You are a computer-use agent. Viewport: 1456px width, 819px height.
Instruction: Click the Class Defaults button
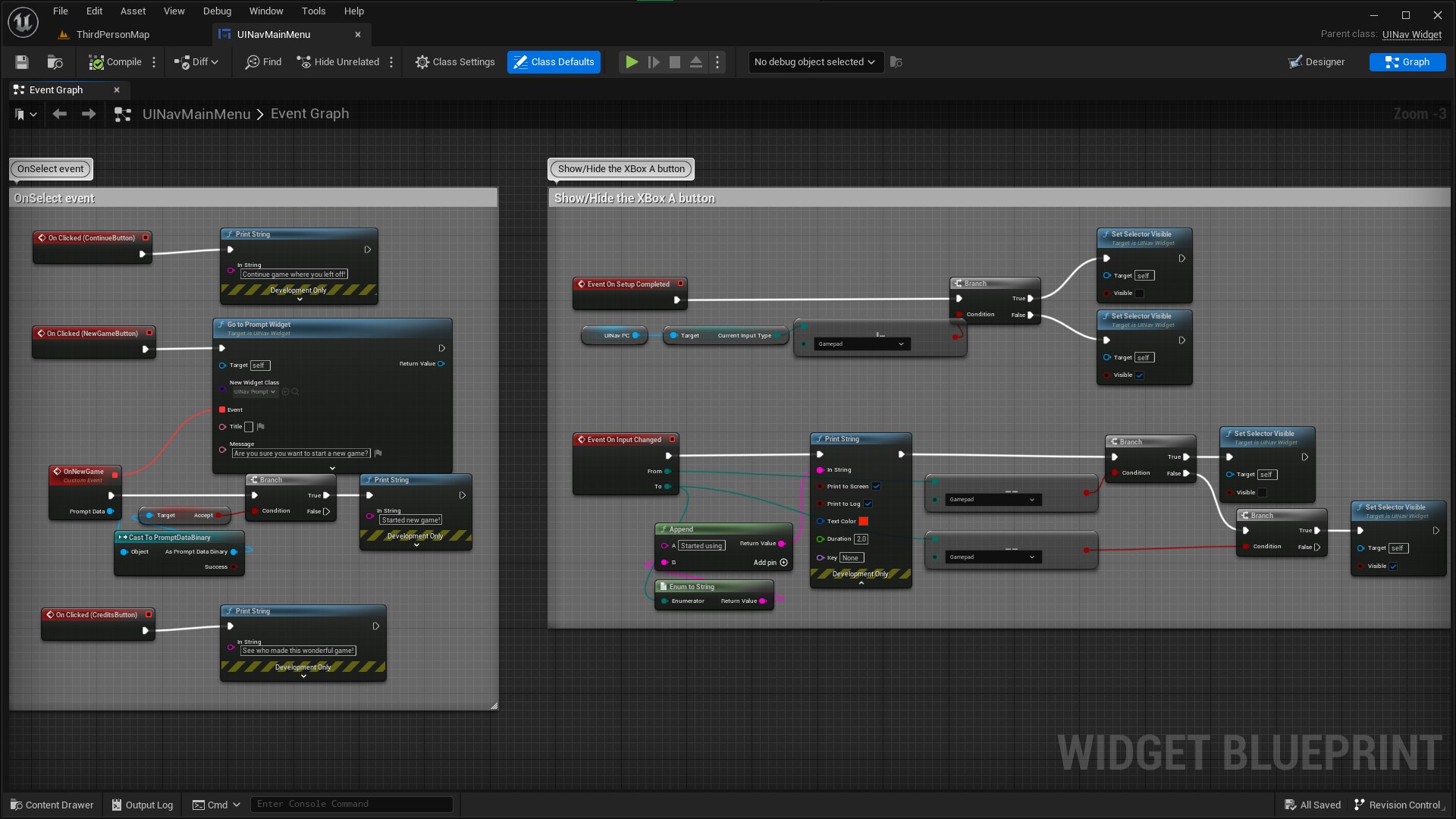554,61
